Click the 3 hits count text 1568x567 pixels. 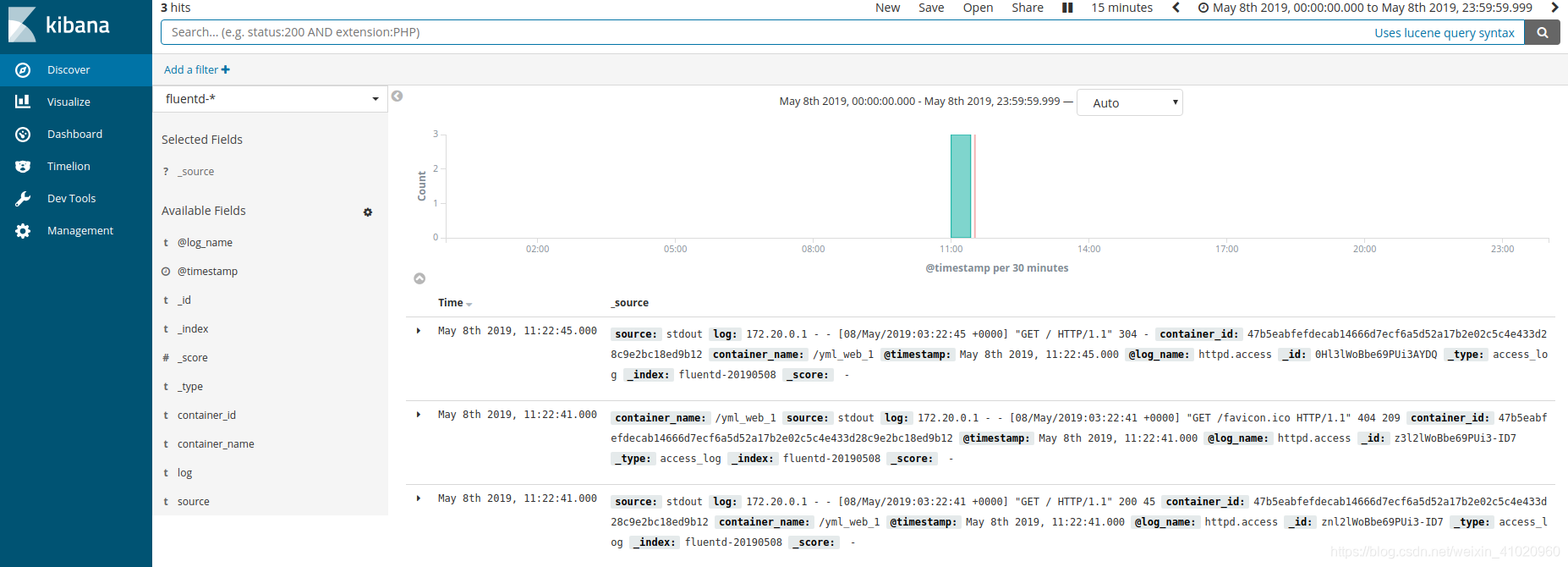click(x=176, y=8)
